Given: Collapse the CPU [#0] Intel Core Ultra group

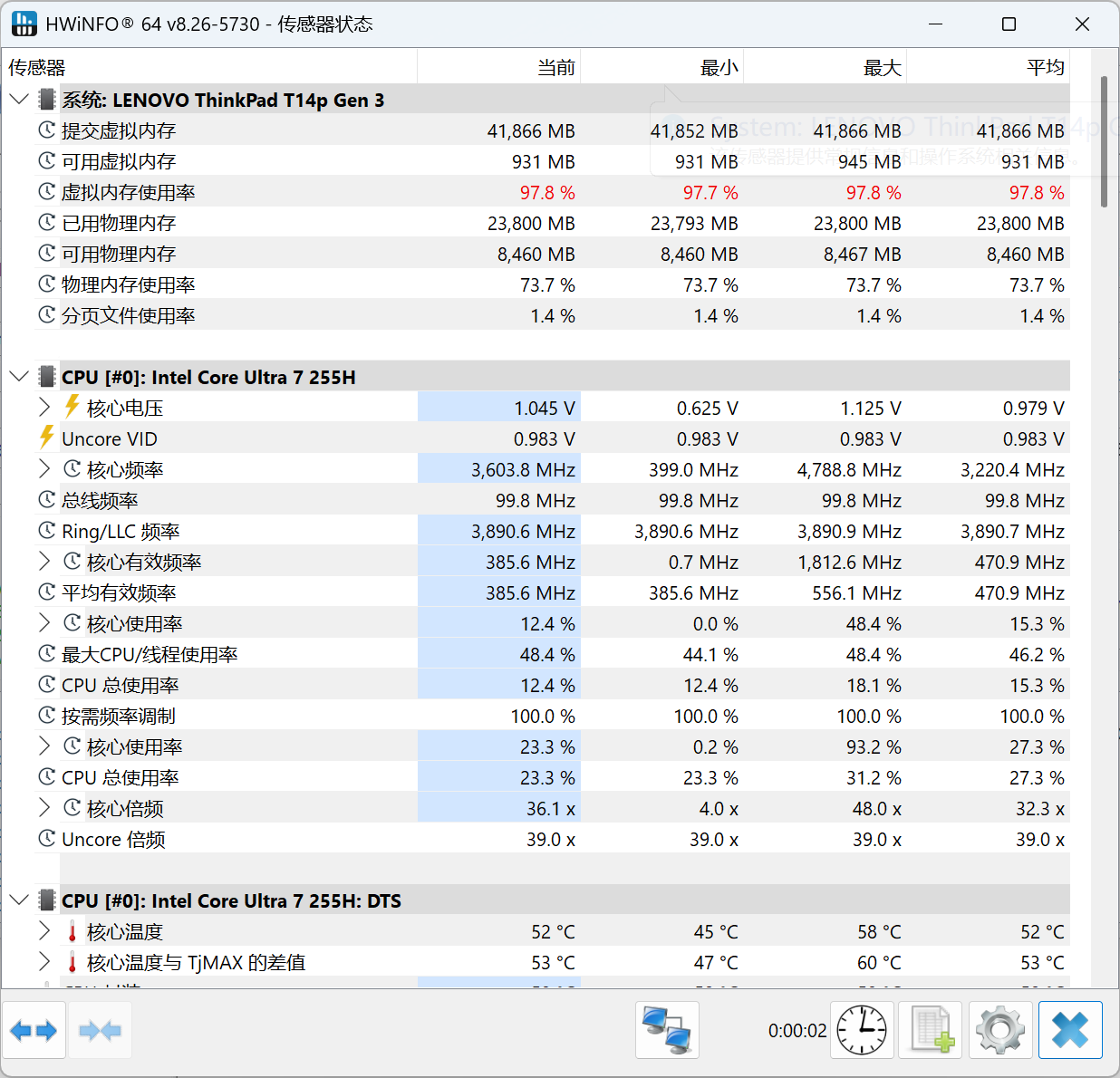Looking at the screenshot, I should pyautogui.click(x=19, y=376).
